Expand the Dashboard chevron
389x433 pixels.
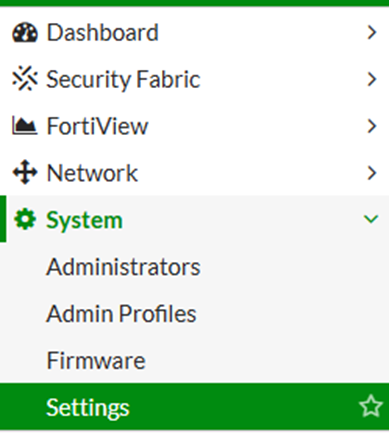pos(371,33)
